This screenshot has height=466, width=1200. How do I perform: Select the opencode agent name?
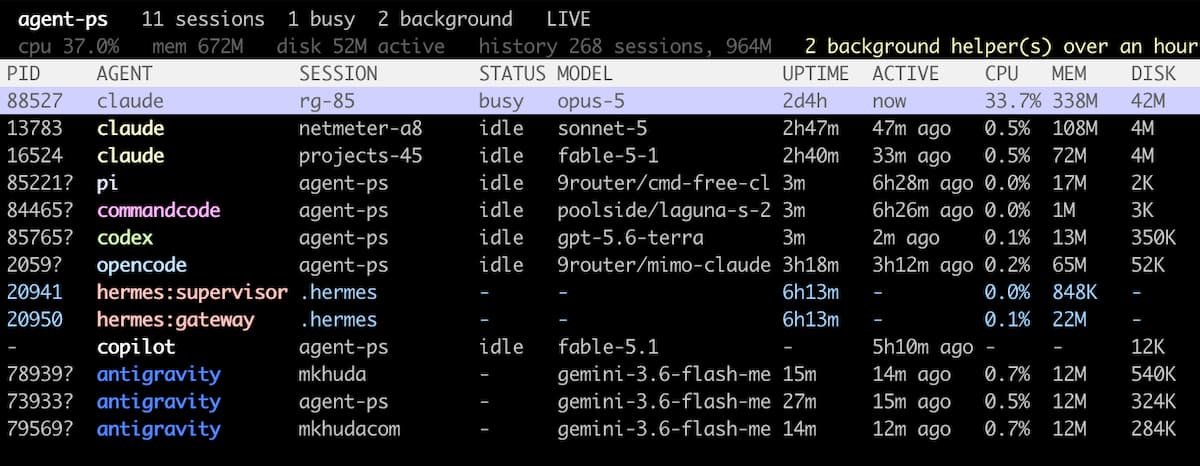tap(141, 265)
